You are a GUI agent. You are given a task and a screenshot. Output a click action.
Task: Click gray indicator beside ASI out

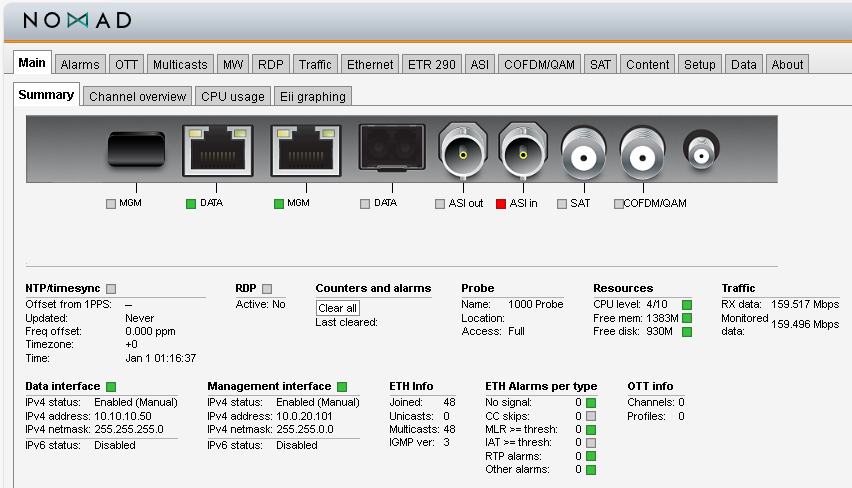(x=440, y=204)
